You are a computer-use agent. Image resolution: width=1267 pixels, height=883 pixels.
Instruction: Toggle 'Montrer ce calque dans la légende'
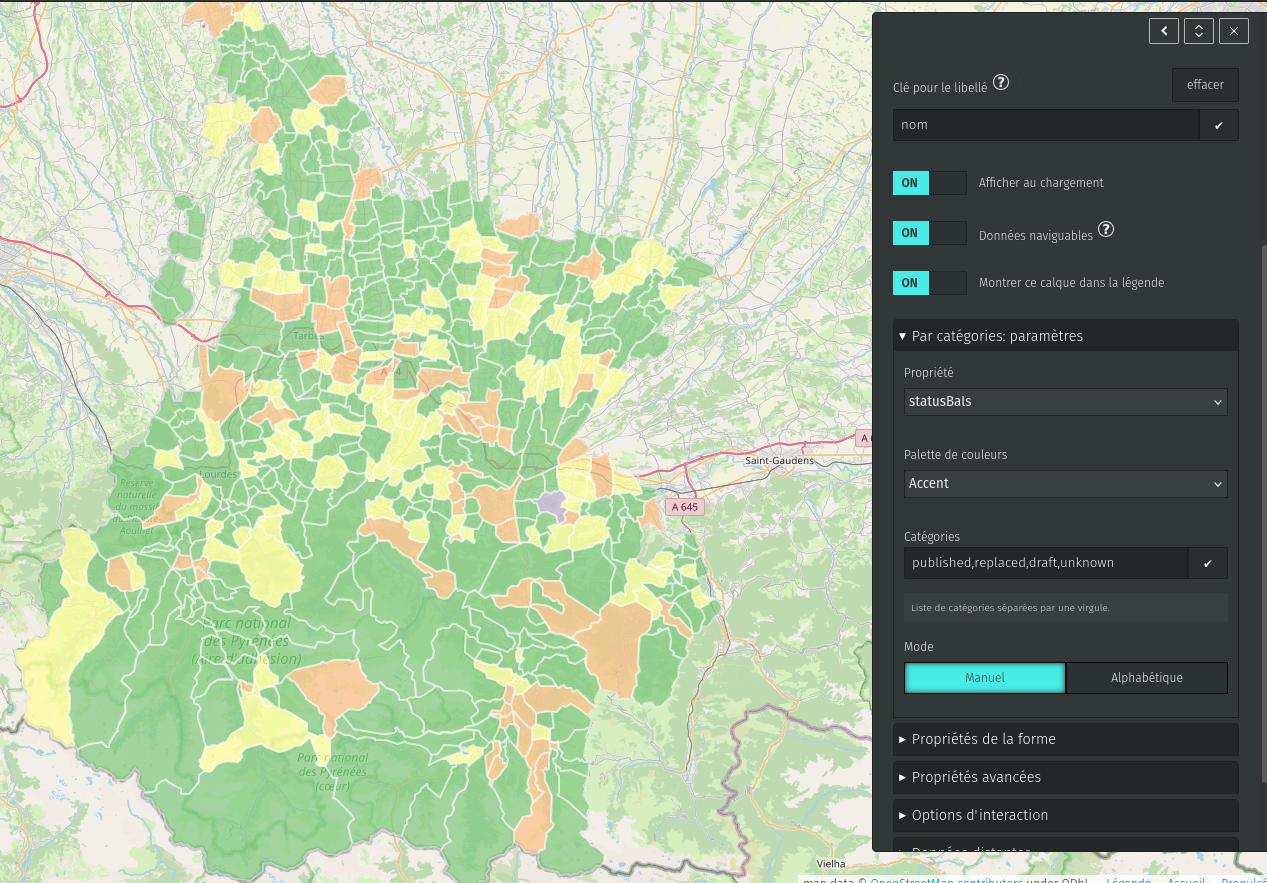[929, 283]
